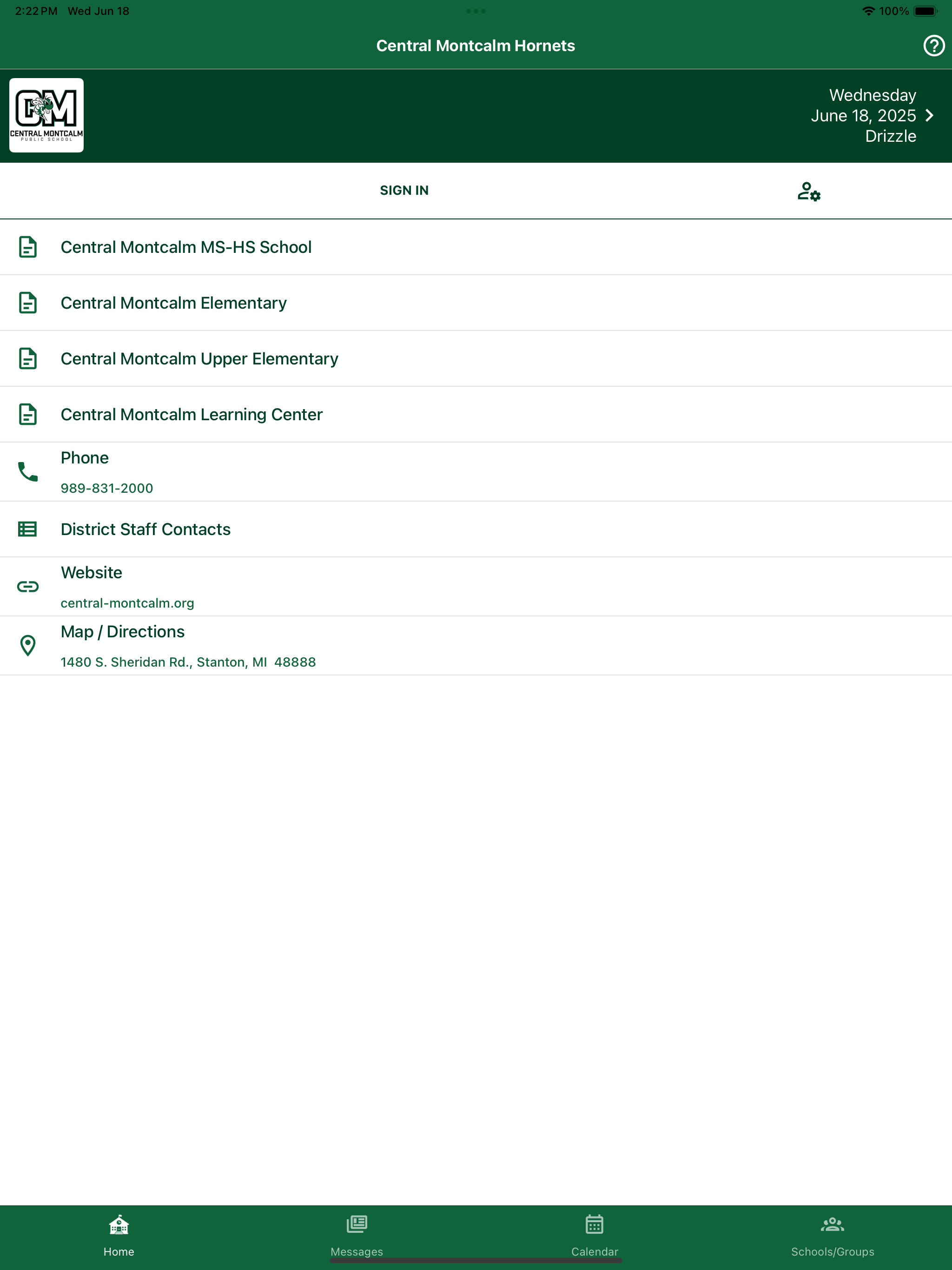Tap the 100% battery percentage

[894, 11]
